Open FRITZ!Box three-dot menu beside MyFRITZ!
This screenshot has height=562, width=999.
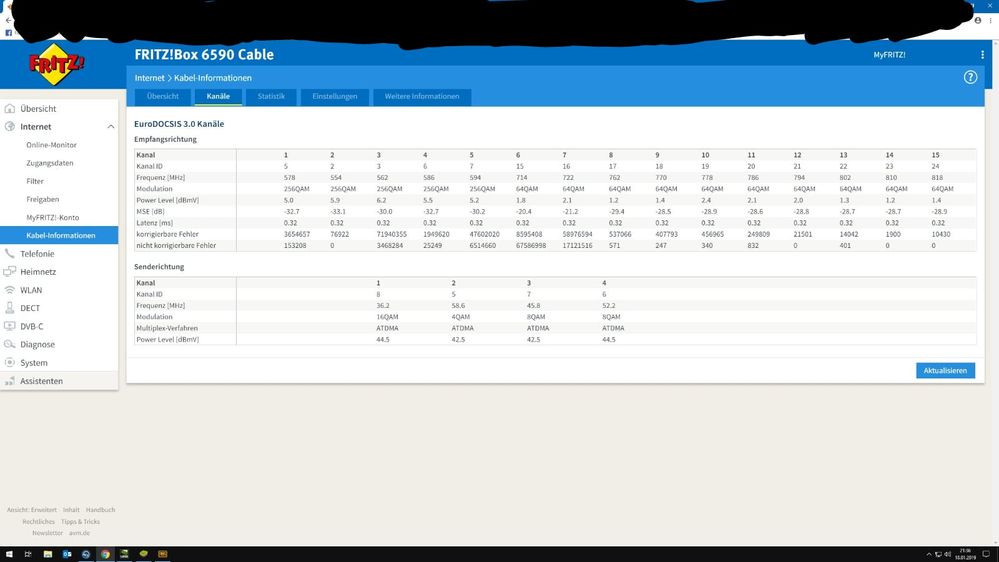982,55
